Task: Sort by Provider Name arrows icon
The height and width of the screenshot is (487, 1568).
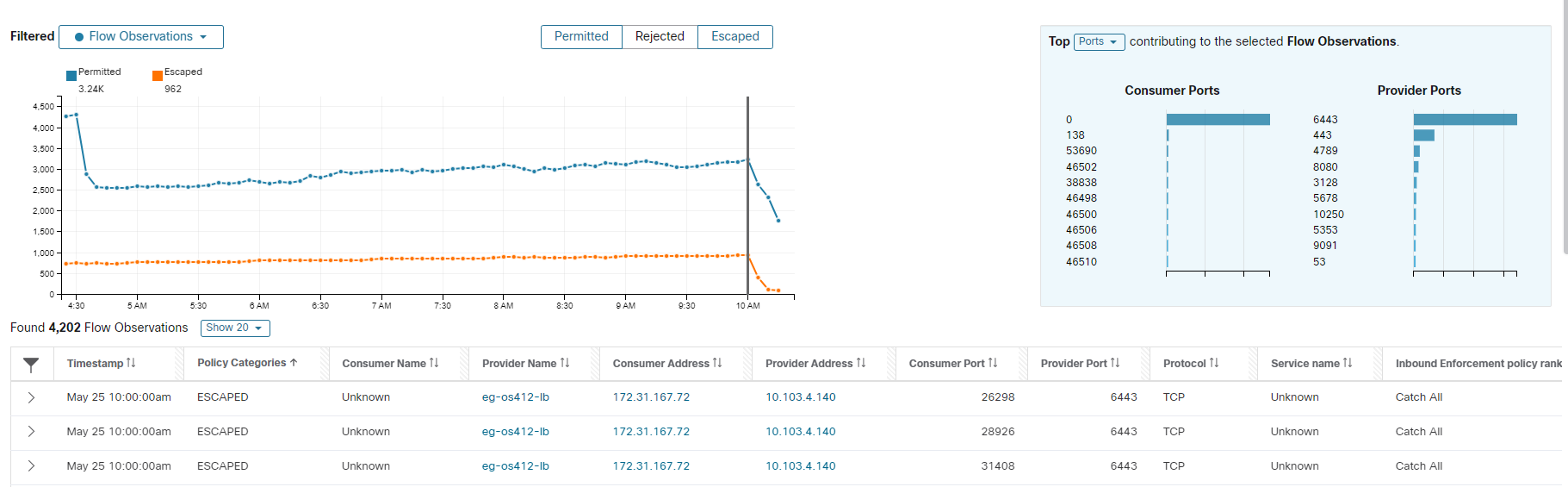Action: click(565, 363)
